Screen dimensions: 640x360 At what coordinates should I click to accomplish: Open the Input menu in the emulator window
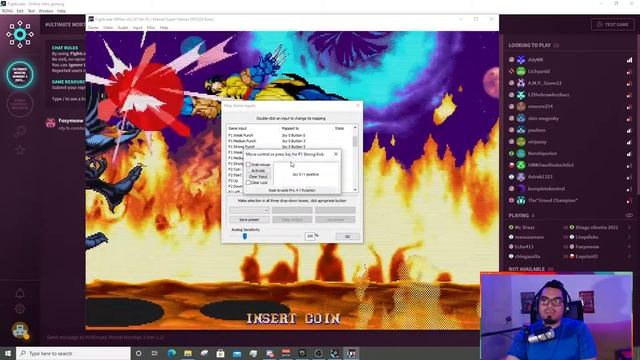click(x=137, y=28)
